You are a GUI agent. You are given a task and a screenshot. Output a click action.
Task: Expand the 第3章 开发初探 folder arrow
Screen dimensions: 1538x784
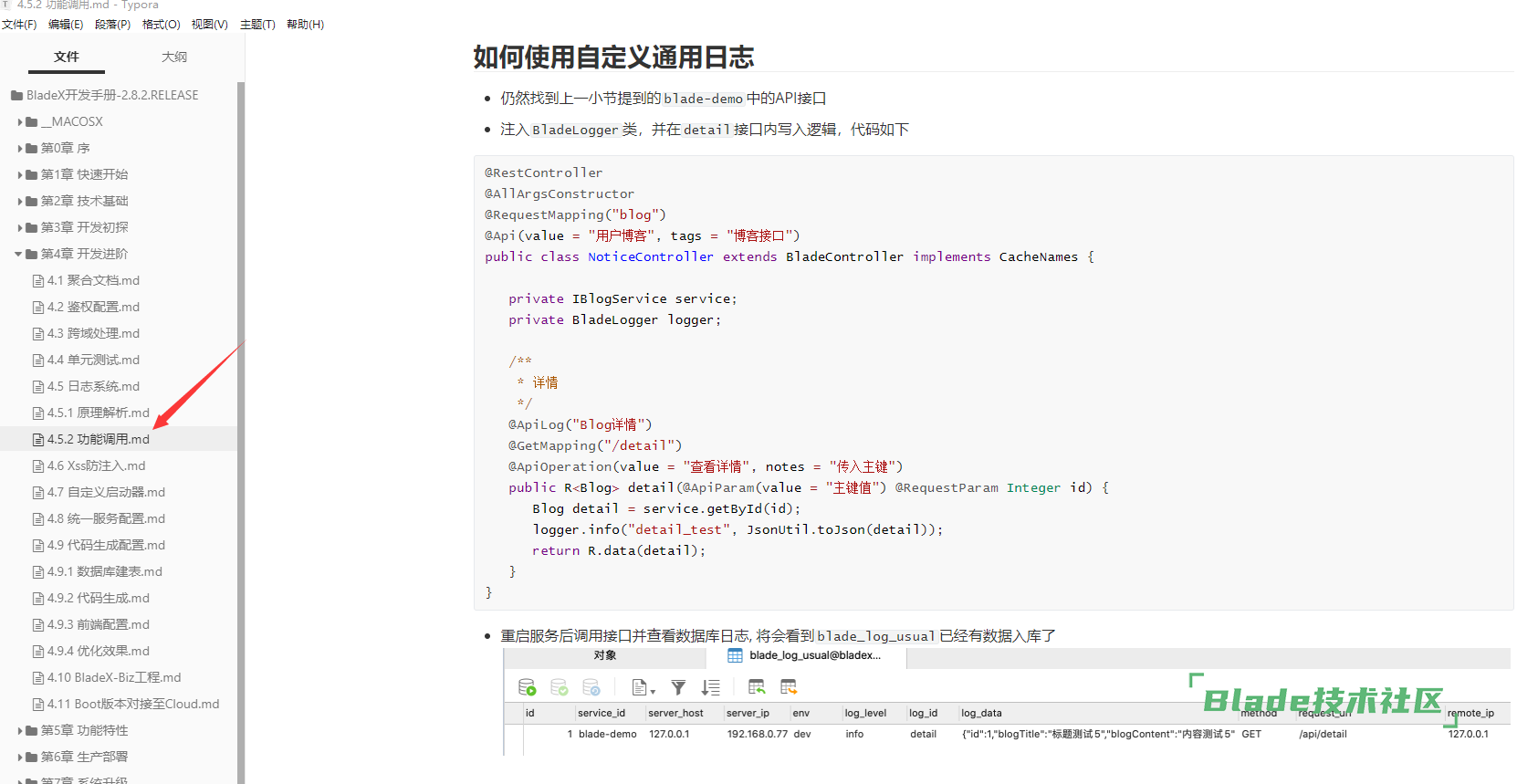coord(20,228)
